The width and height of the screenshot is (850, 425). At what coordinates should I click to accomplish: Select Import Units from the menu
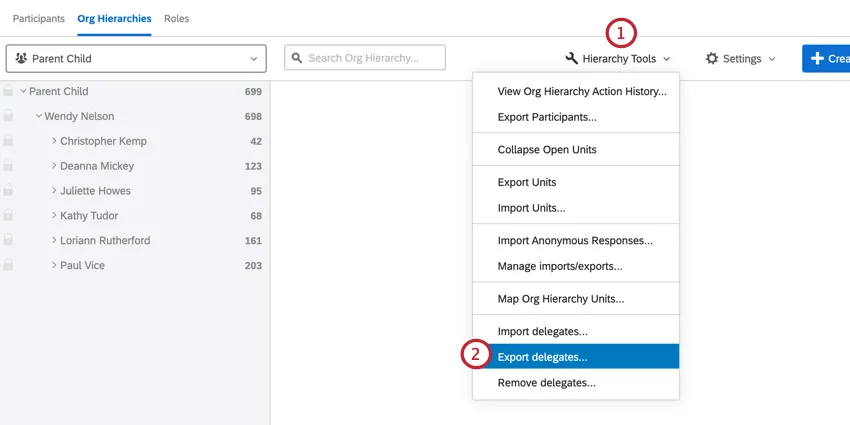click(x=531, y=208)
